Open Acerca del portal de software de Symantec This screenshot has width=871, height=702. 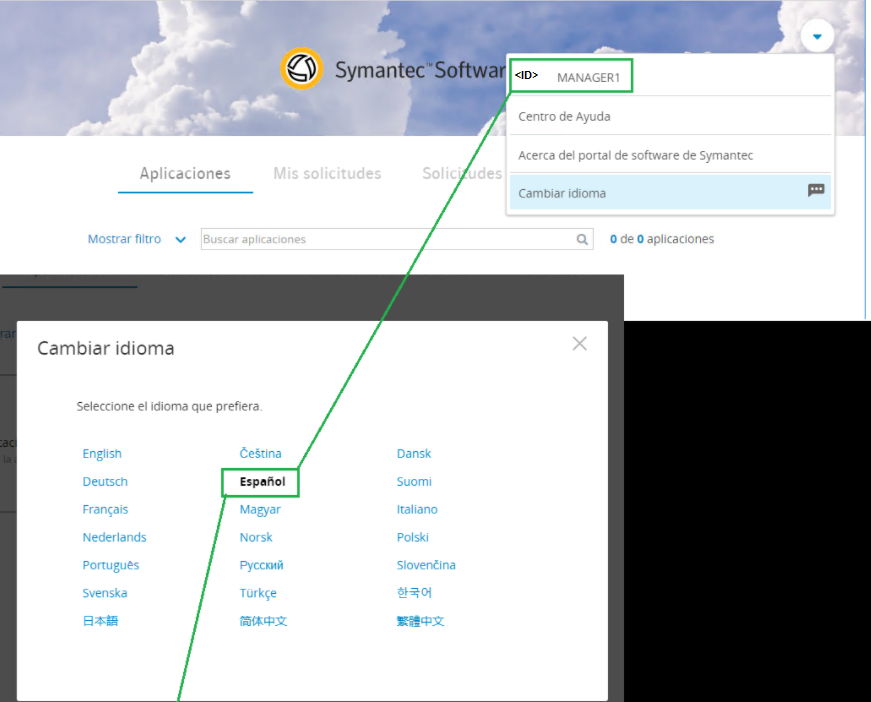click(670, 155)
